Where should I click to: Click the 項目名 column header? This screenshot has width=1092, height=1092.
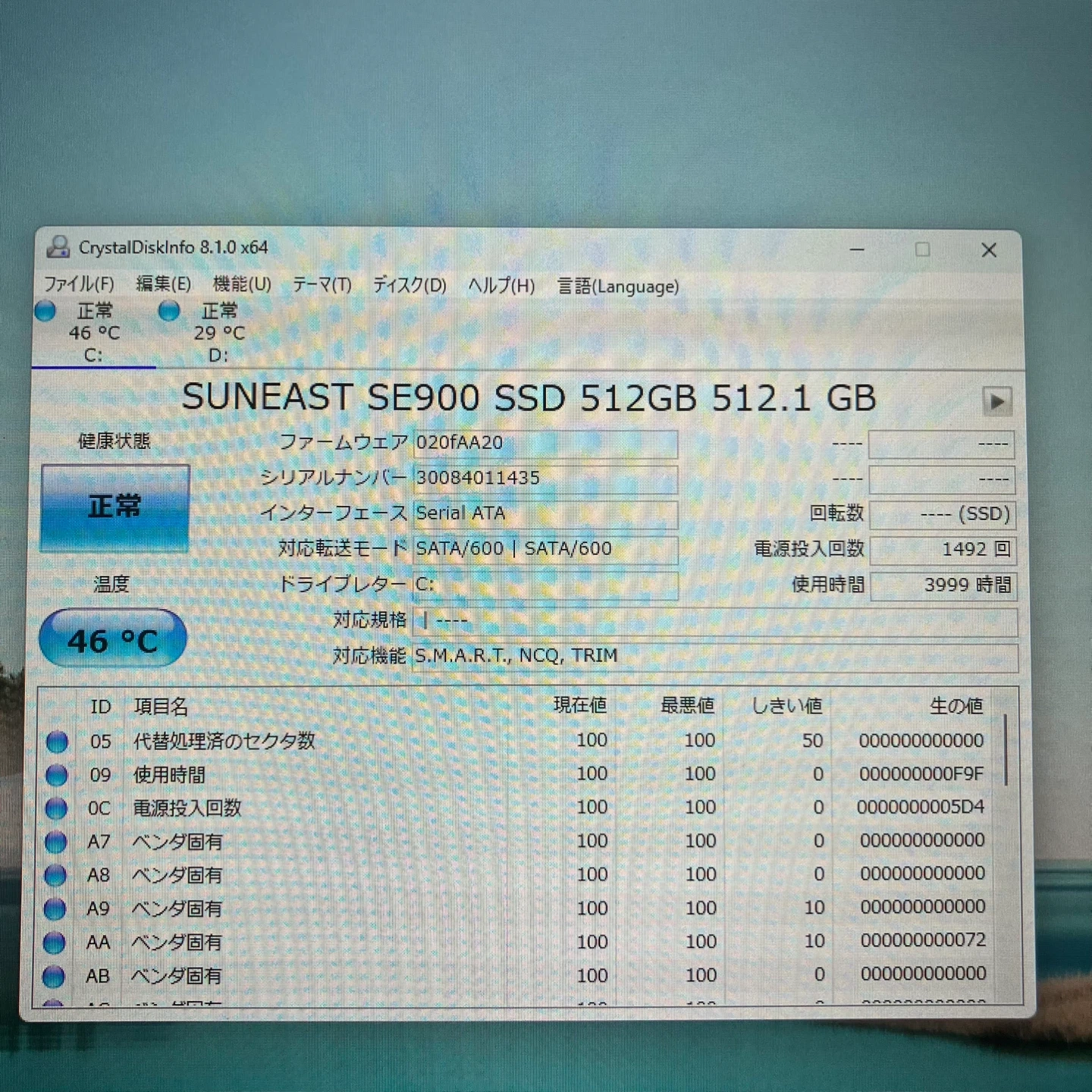[x=315, y=707]
